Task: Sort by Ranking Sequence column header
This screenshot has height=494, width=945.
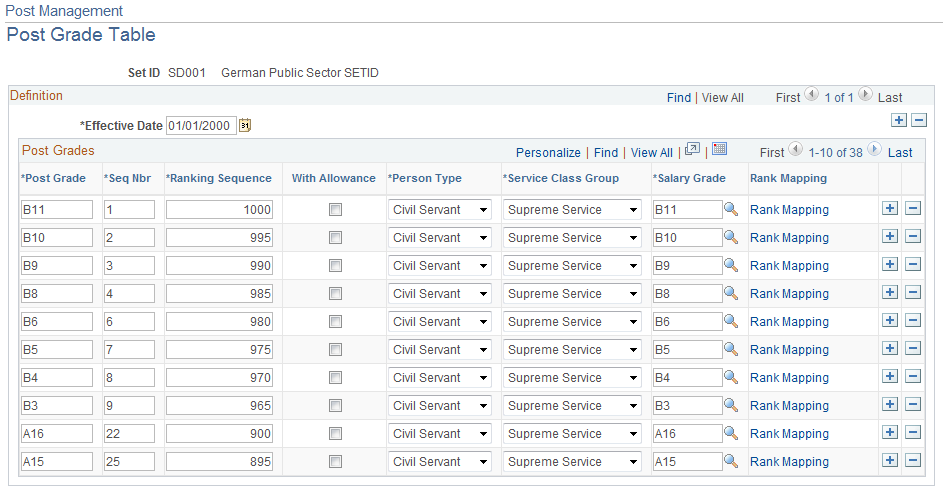Action: tap(219, 178)
